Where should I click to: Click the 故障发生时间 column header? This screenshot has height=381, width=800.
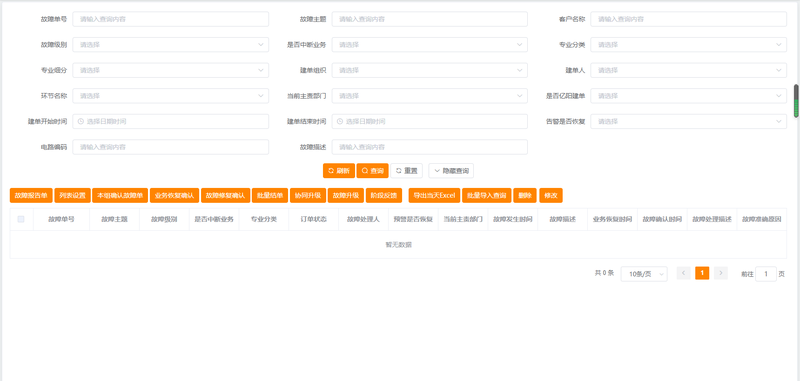pyautogui.click(x=513, y=219)
